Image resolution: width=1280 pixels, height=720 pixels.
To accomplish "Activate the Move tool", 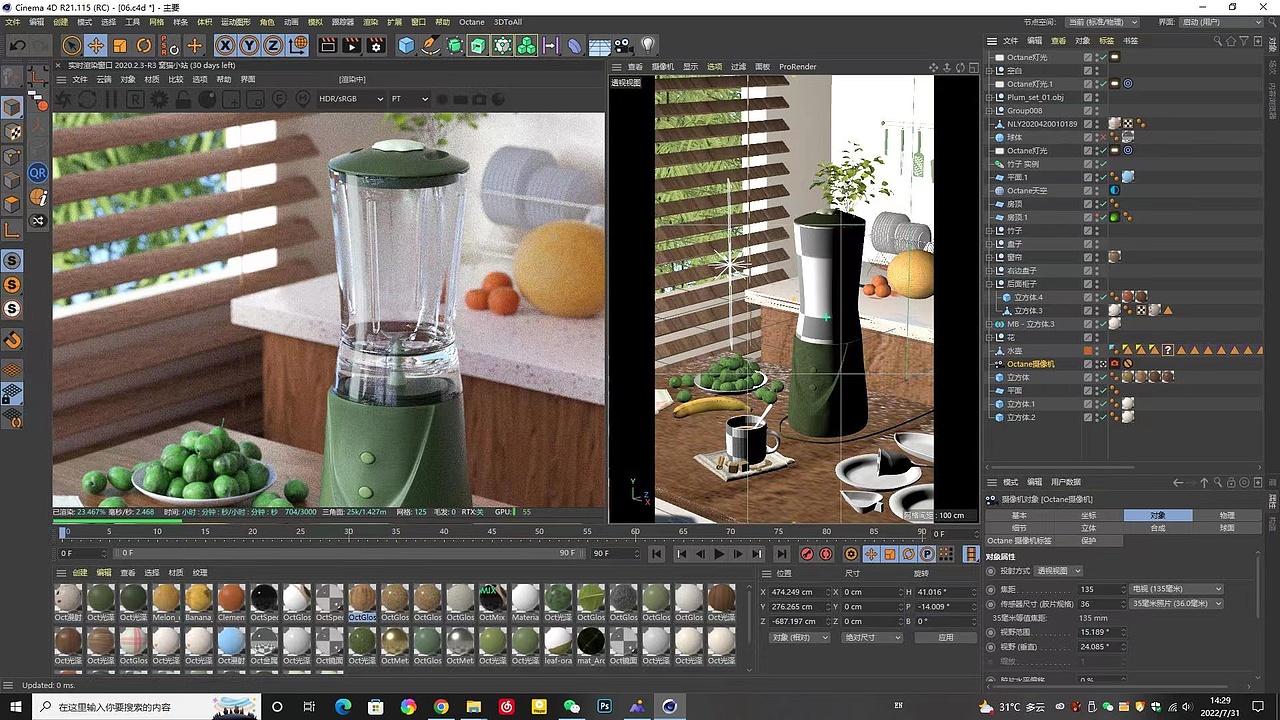I will 95,45.
